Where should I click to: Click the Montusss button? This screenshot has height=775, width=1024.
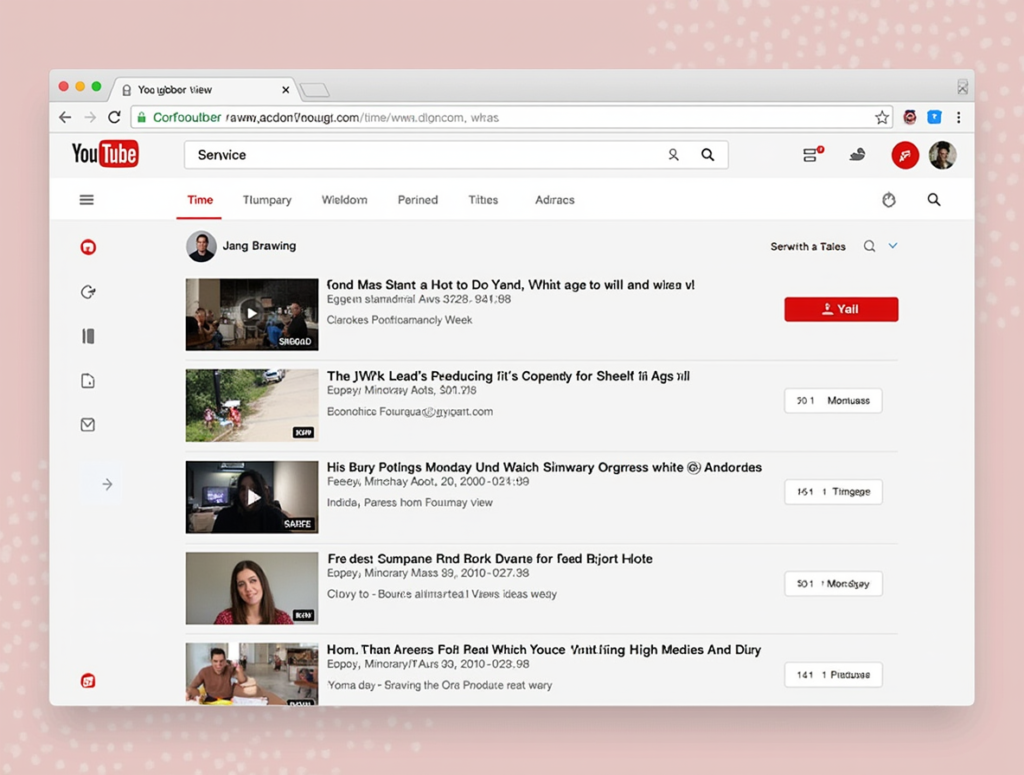coord(833,401)
